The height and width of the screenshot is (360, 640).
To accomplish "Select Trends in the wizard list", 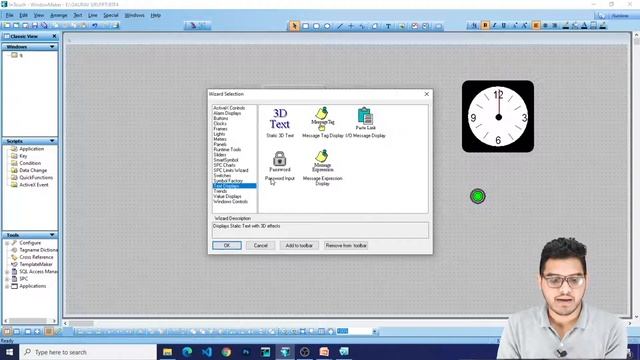I will pyautogui.click(x=220, y=191).
